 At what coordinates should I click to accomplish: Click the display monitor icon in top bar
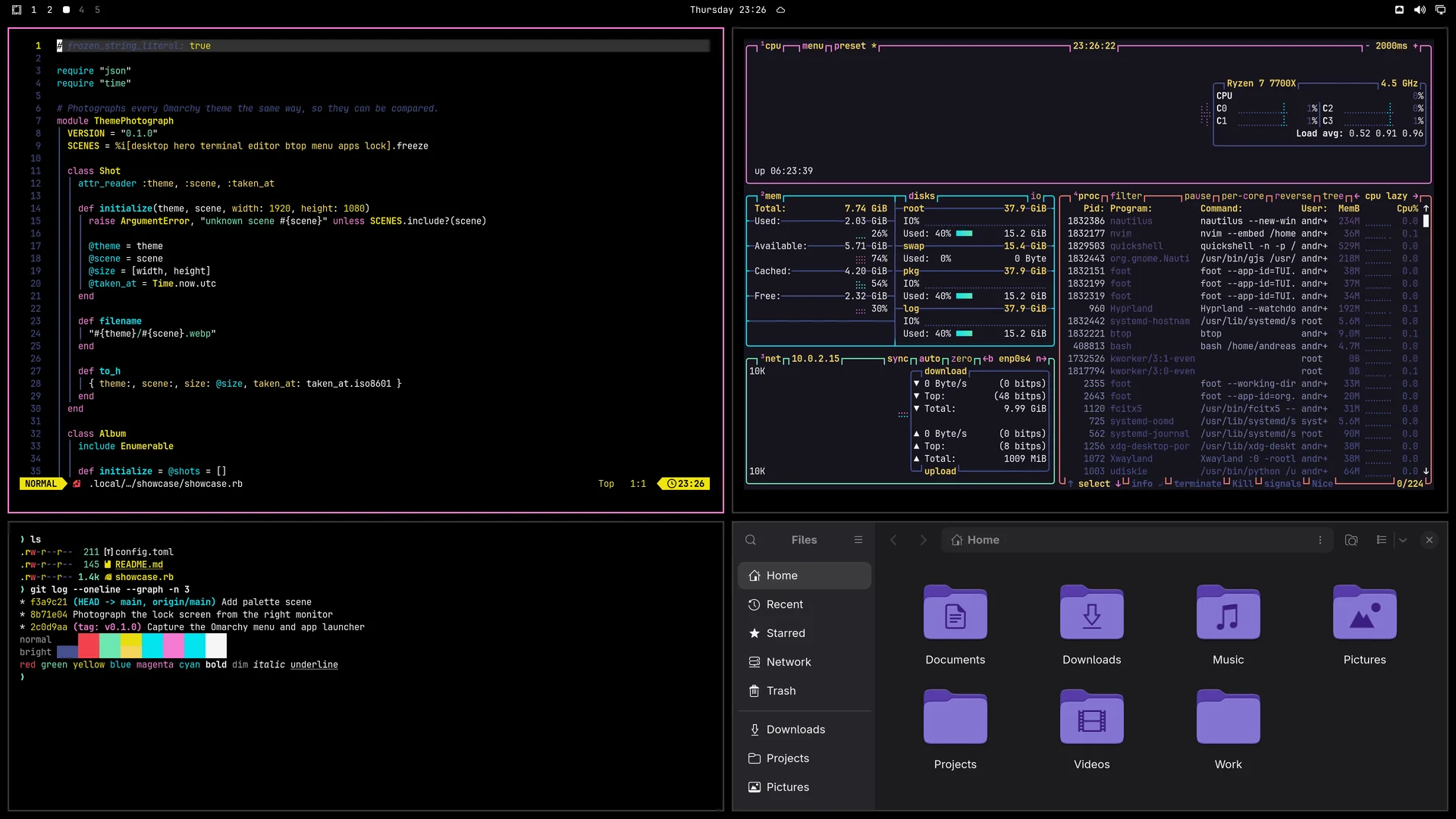click(x=1440, y=10)
